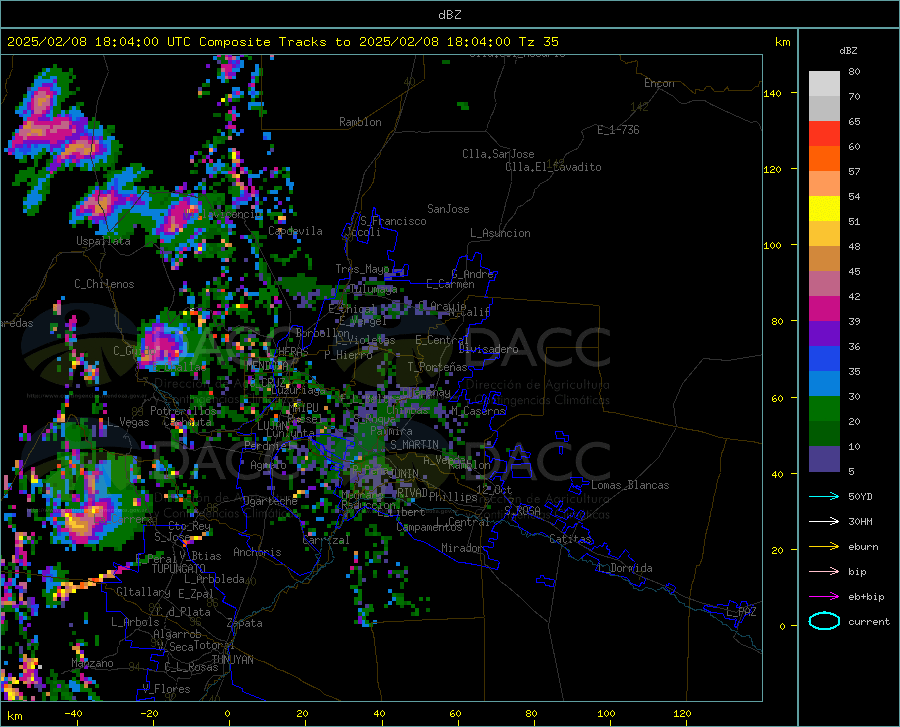Image resolution: width=900 pixels, height=727 pixels.
Task: Click the 'km' unit label at bottom left
Action: coord(15,716)
